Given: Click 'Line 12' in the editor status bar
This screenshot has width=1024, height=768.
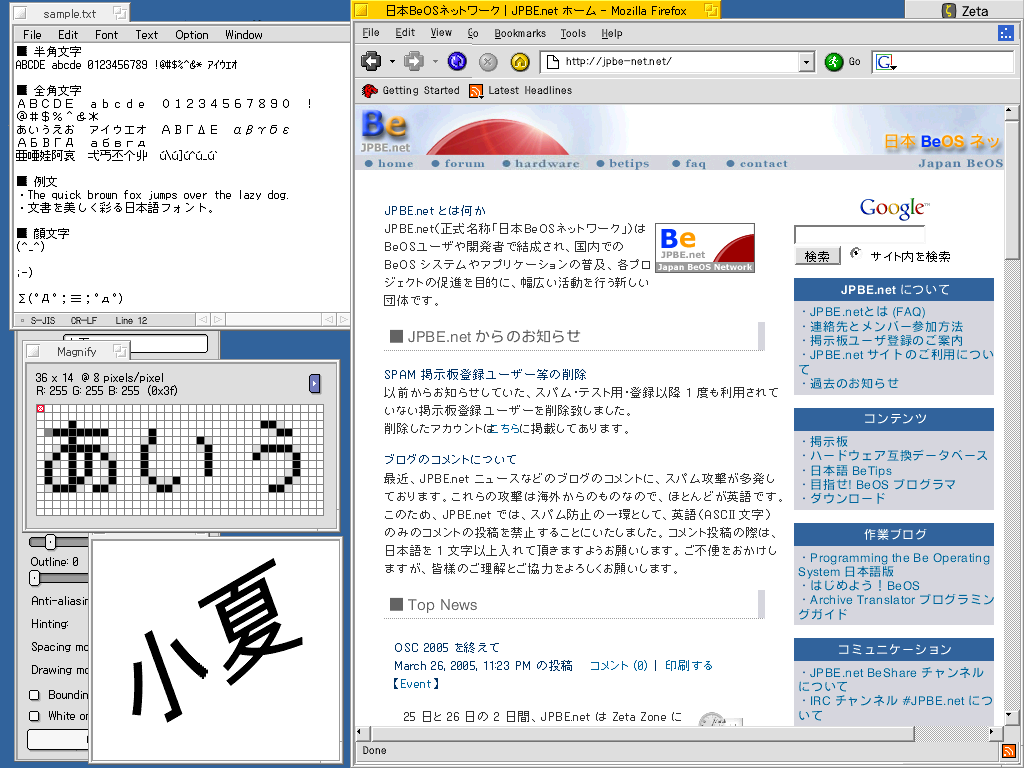Looking at the screenshot, I should click(131, 320).
